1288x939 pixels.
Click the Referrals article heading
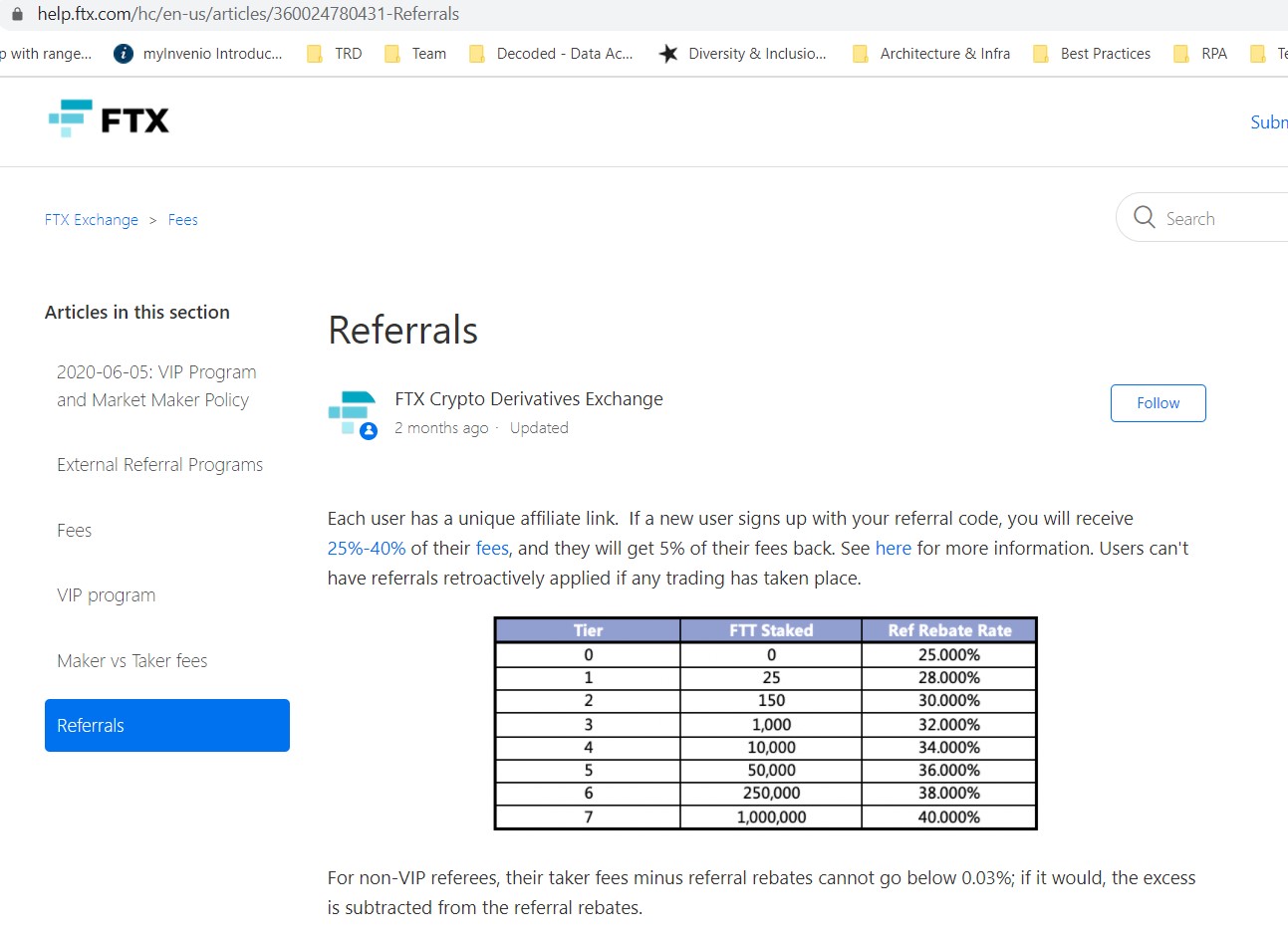[x=403, y=331]
